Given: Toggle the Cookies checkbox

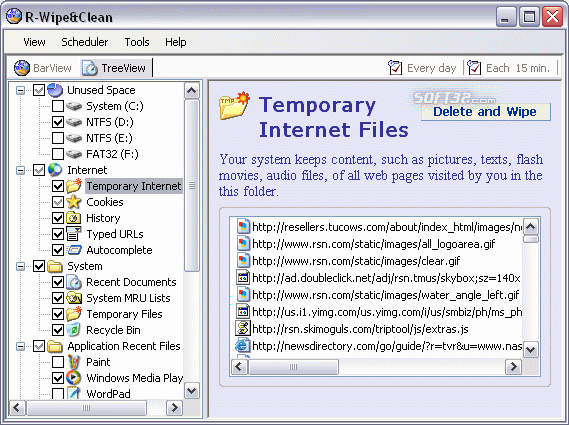Looking at the screenshot, I should pos(58,202).
